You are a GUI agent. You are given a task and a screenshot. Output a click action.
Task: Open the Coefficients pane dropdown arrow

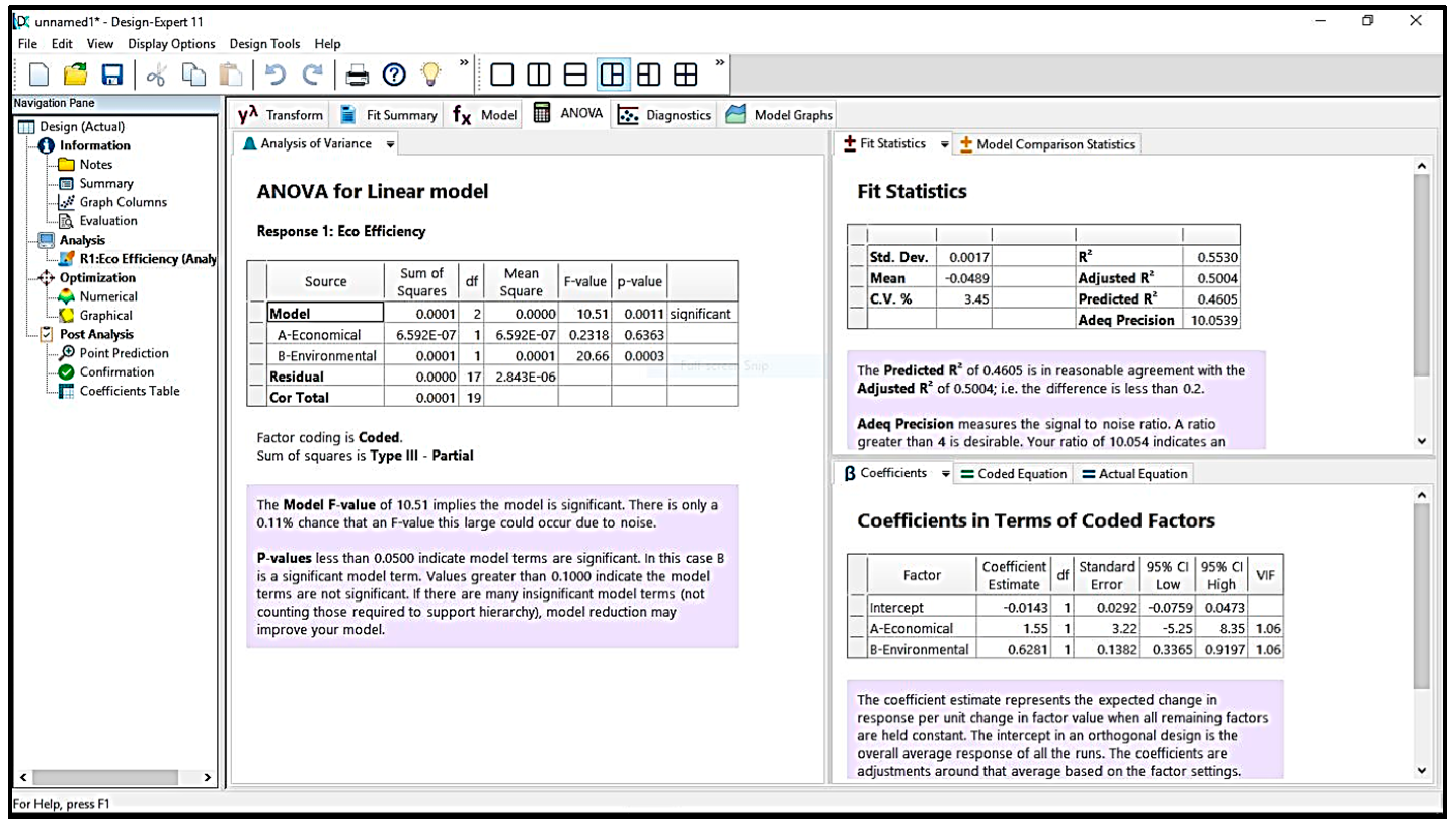[x=945, y=474]
